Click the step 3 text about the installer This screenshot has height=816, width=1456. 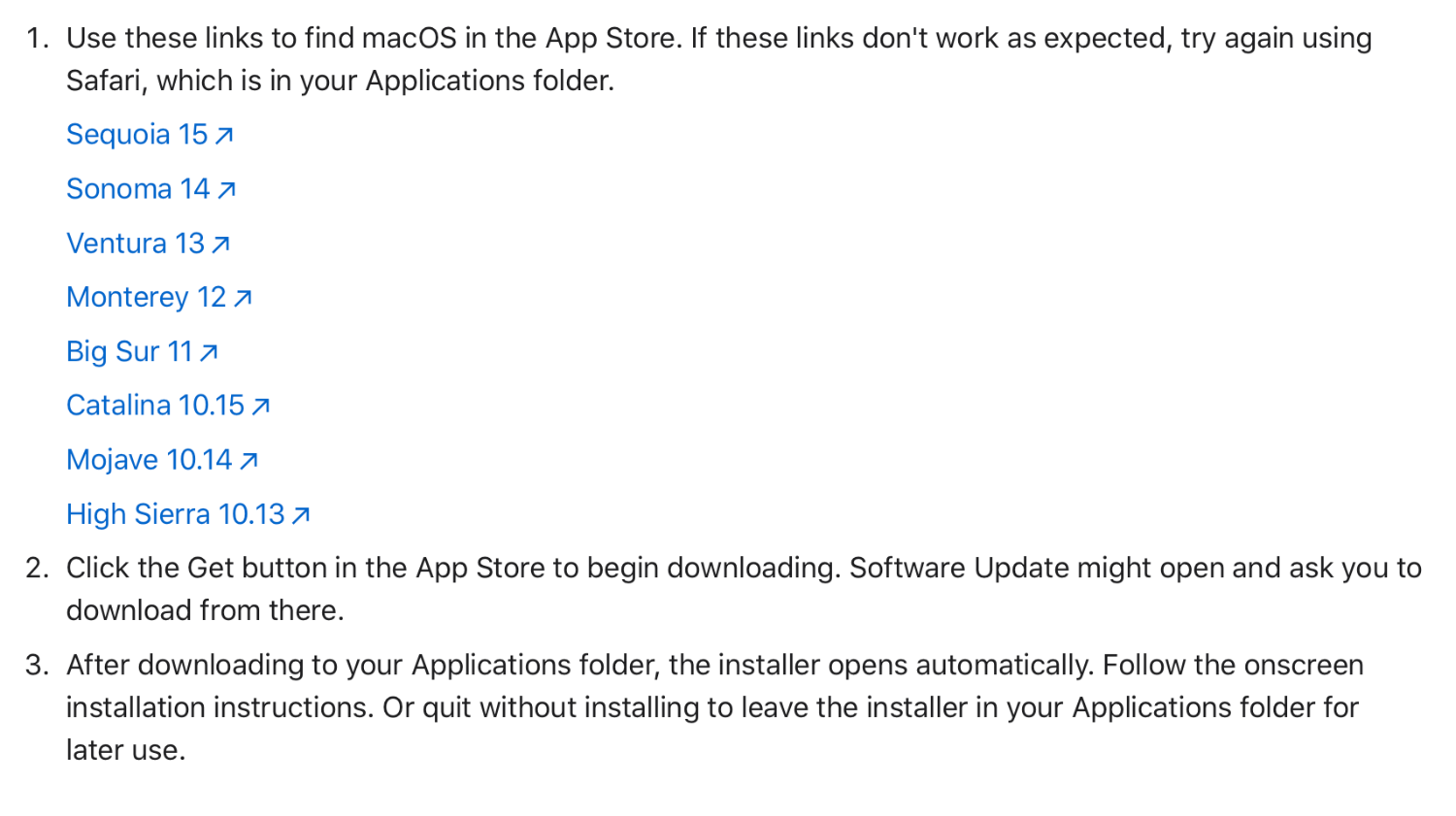pos(714,707)
